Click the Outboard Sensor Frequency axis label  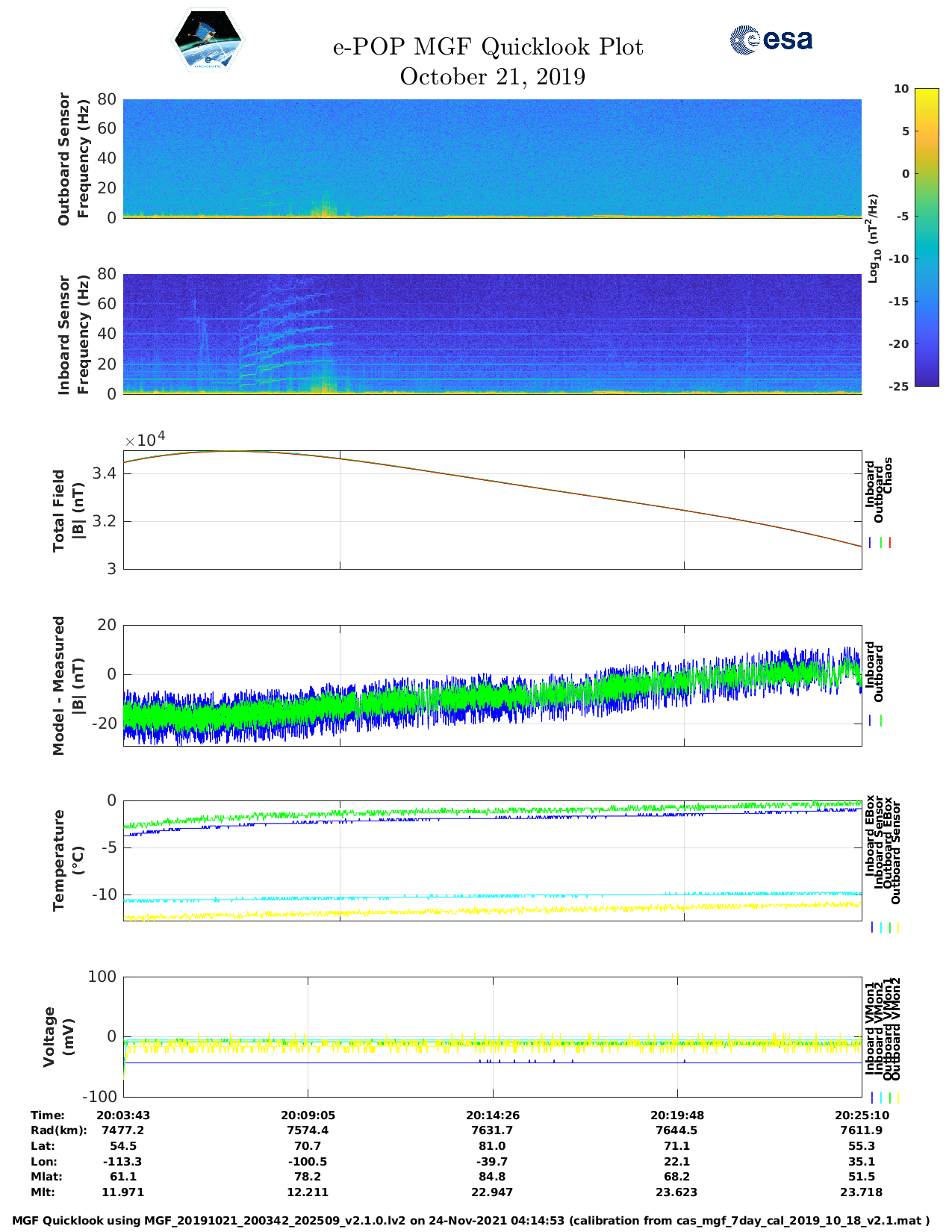pos(73,158)
